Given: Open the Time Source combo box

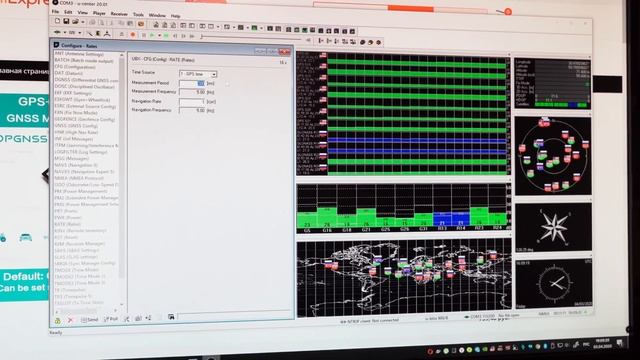Looking at the screenshot, I should (x=198, y=74).
